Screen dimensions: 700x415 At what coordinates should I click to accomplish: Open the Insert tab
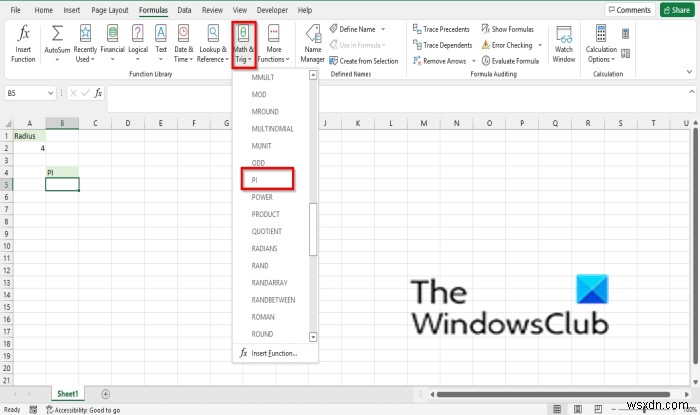point(71,10)
